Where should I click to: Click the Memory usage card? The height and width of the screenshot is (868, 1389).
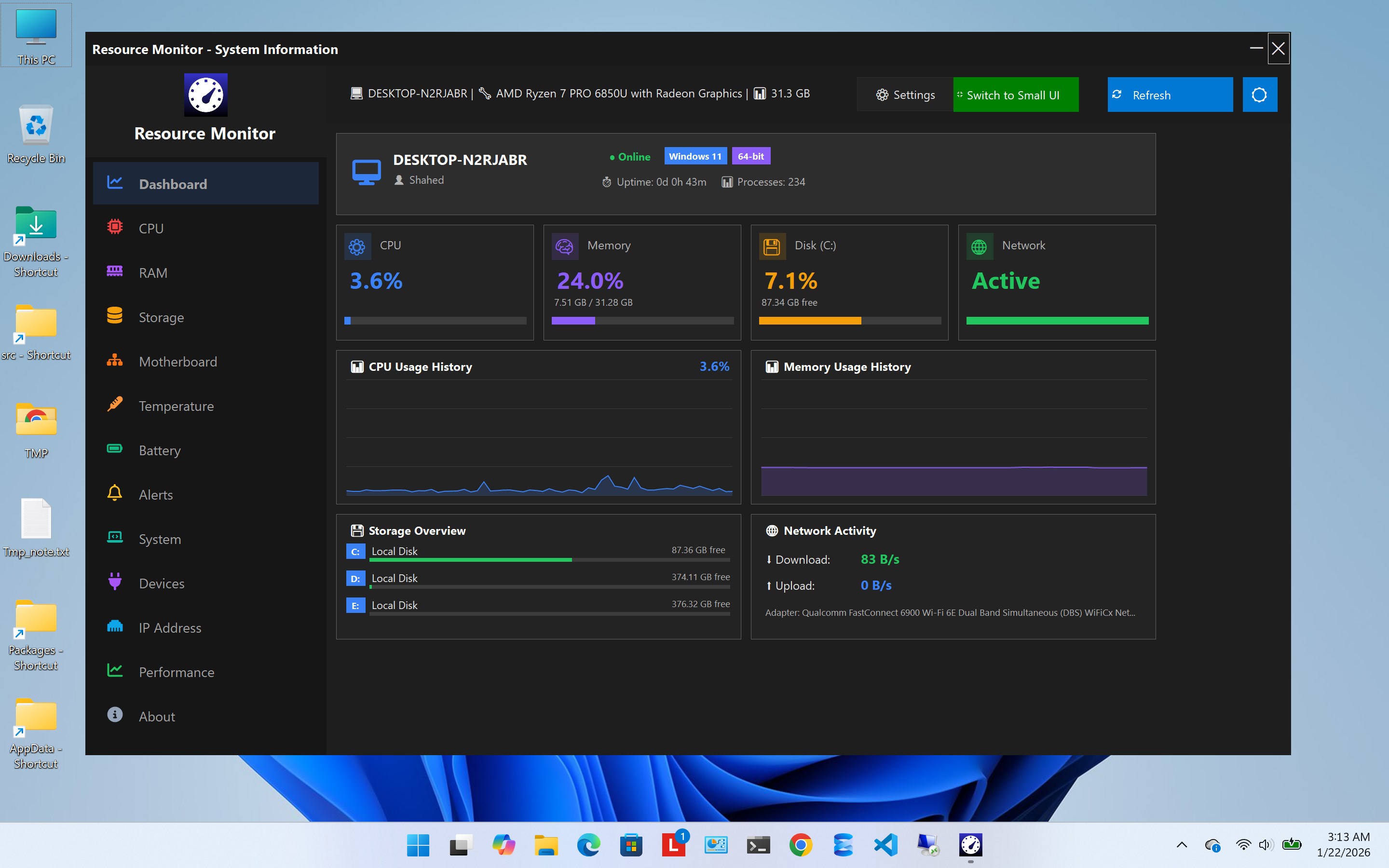point(642,282)
